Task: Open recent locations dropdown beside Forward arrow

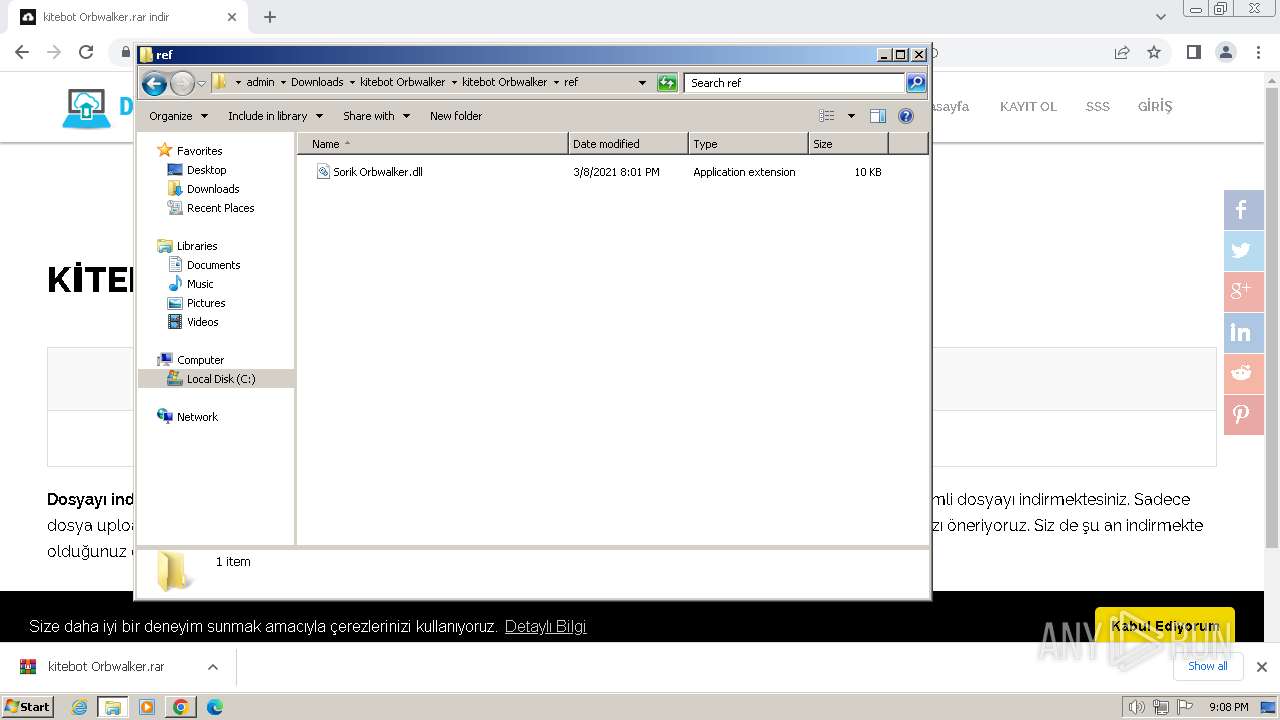Action: (201, 83)
